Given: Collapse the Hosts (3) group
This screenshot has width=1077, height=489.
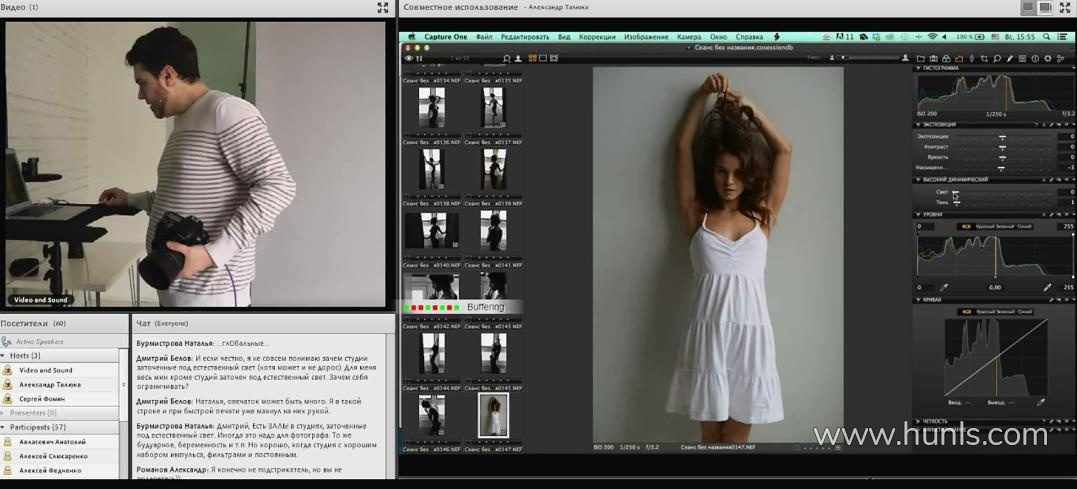Looking at the screenshot, I should click(x=4, y=356).
